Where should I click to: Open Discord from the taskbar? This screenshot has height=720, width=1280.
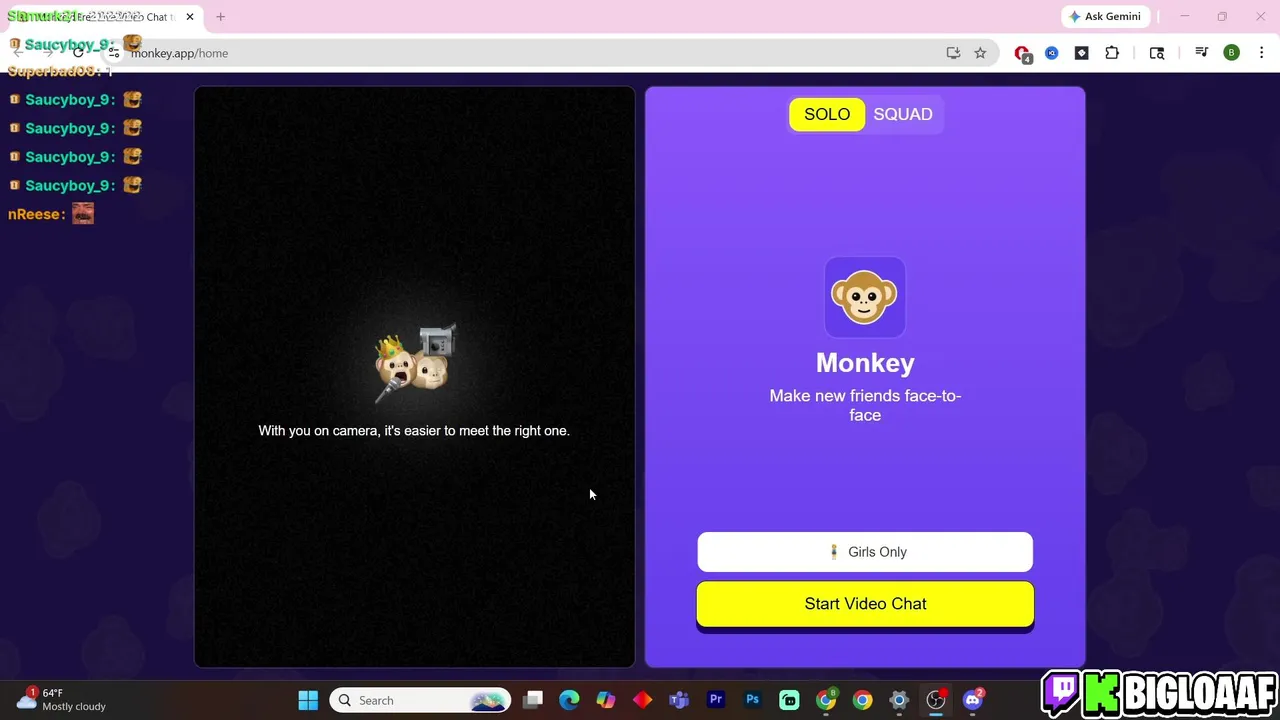click(x=973, y=700)
